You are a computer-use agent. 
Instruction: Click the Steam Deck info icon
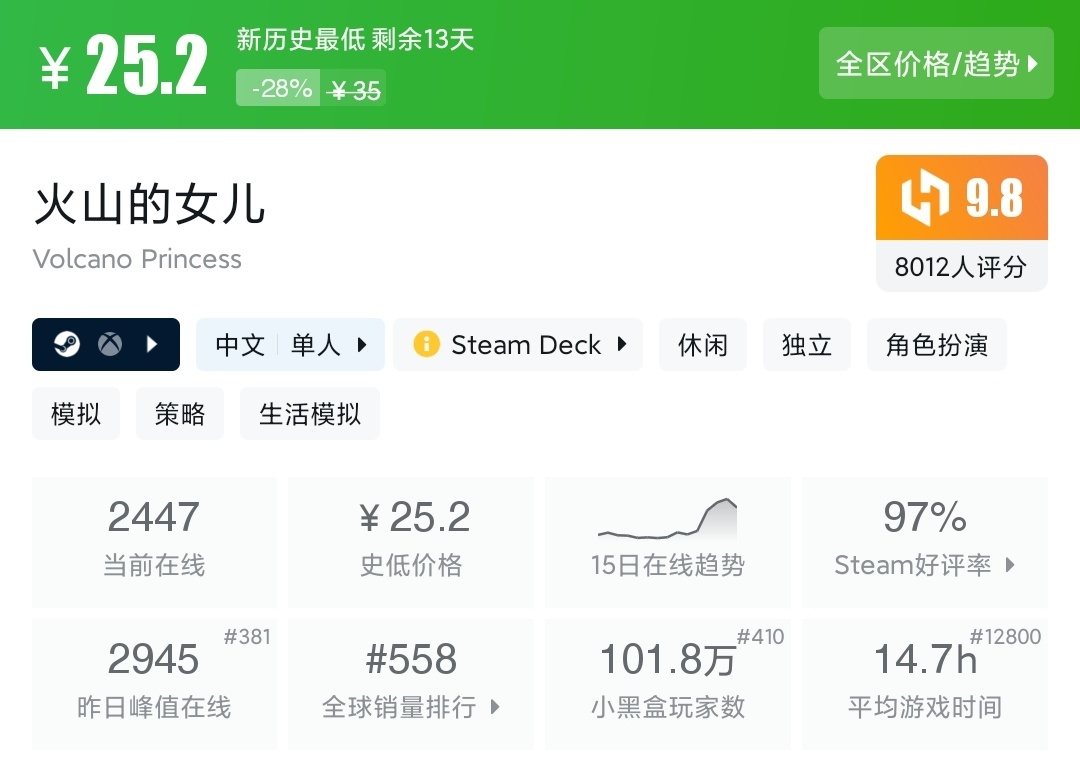[427, 345]
